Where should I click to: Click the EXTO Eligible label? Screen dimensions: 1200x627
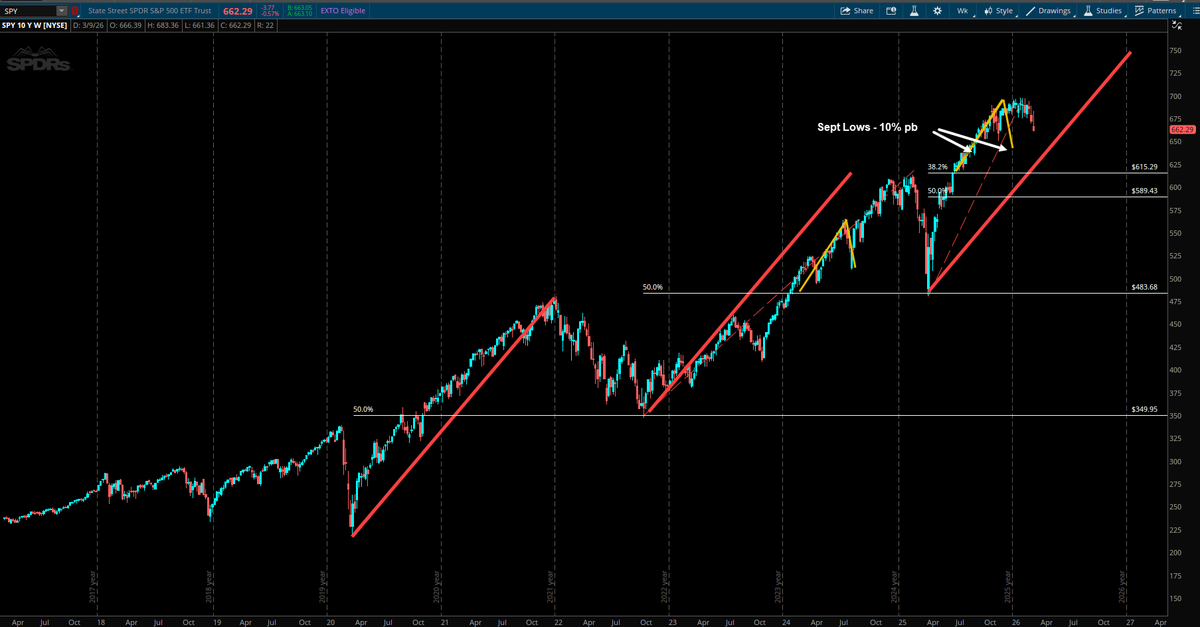pyautogui.click(x=341, y=11)
